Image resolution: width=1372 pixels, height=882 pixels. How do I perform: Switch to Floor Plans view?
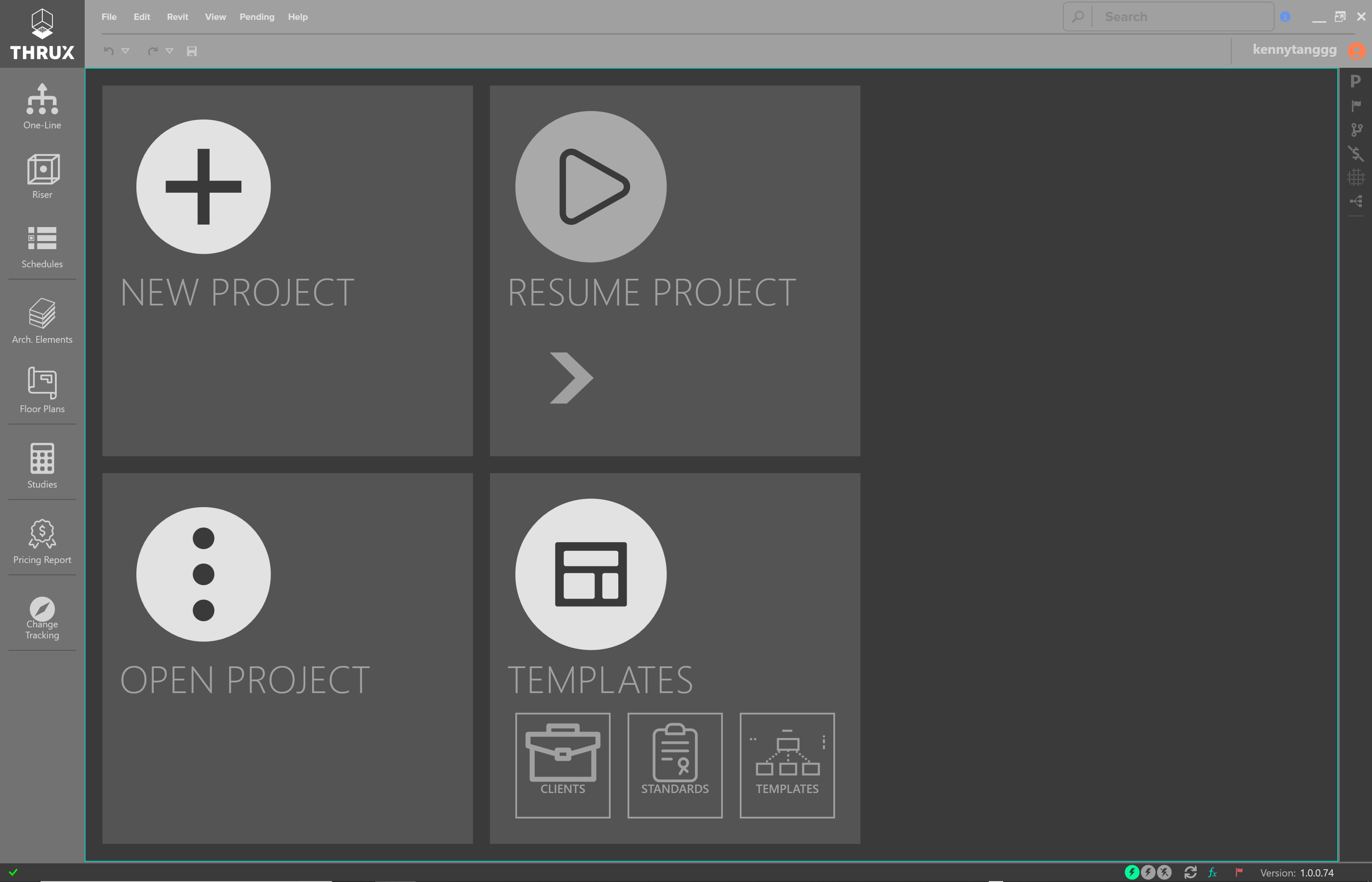[x=42, y=390]
